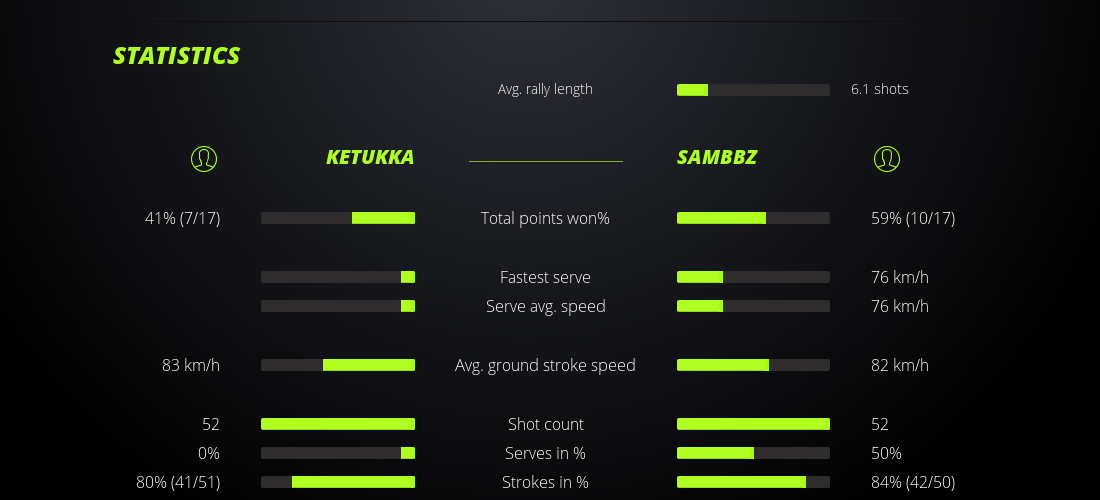The height and width of the screenshot is (500, 1100).
Task: Click the Avg. ground stroke speed label
Action: pyautogui.click(x=545, y=365)
